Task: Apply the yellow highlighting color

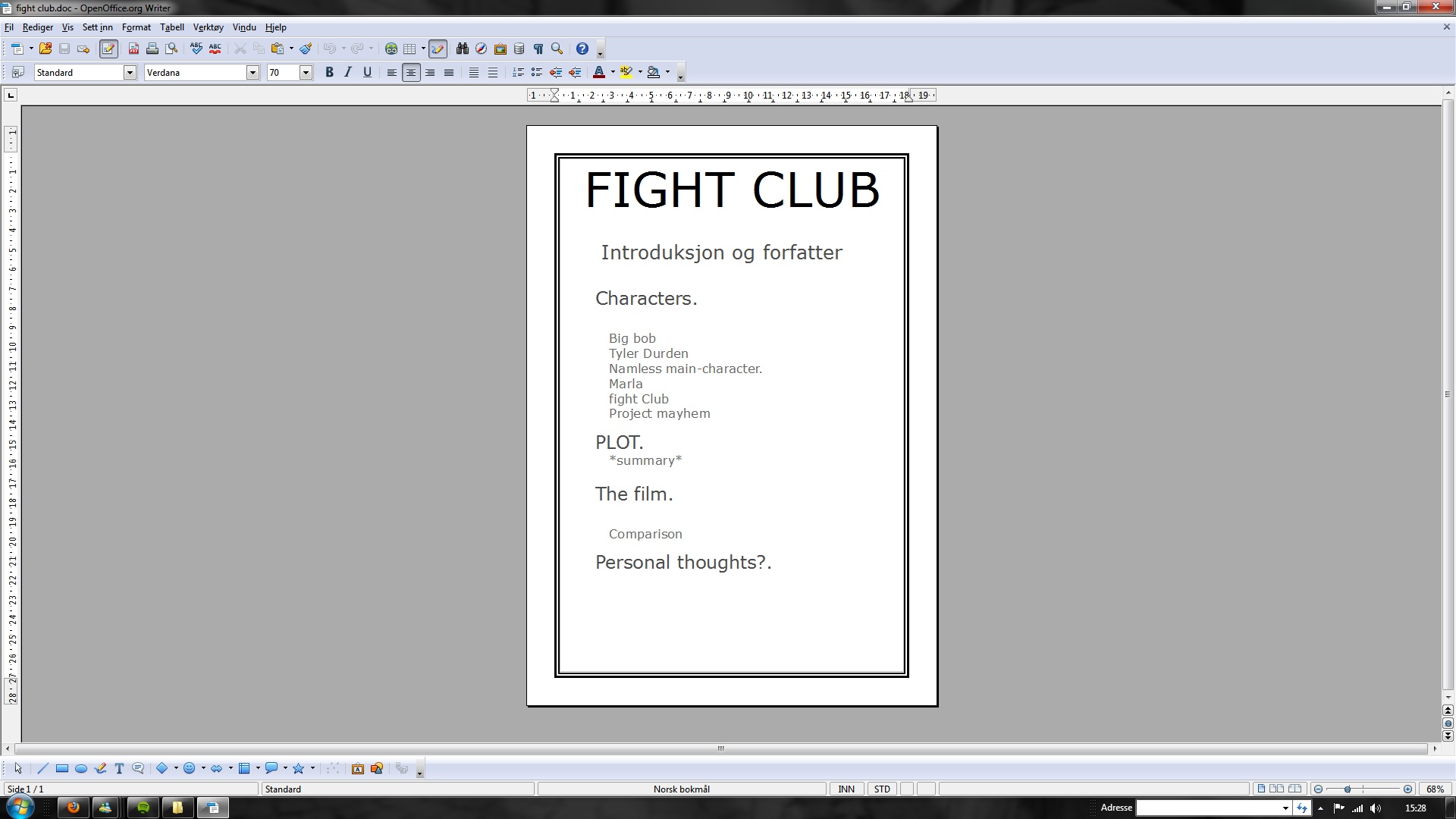Action: [626, 72]
